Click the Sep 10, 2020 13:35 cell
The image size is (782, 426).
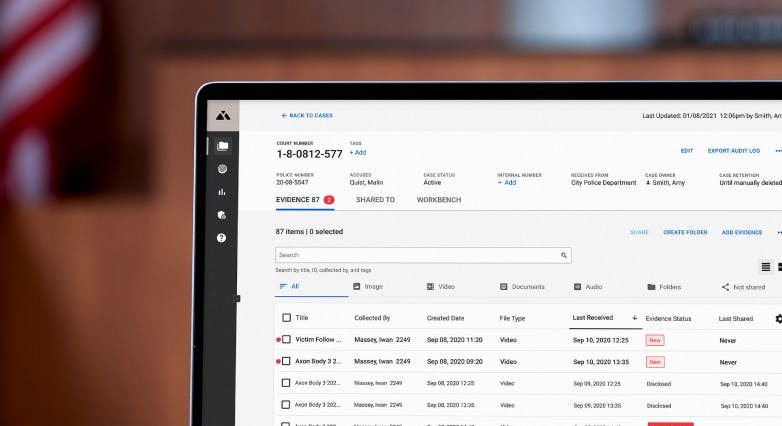(601, 362)
